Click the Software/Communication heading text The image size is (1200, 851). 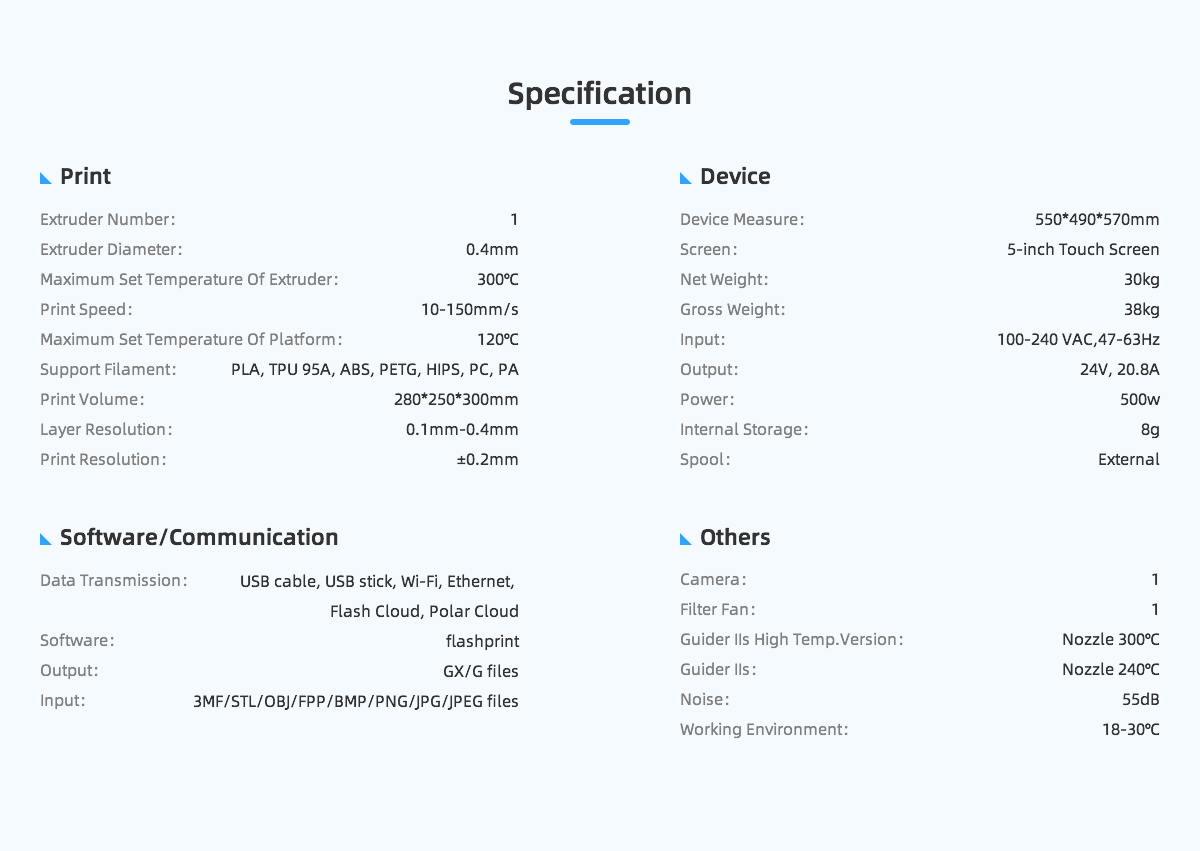[199, 538]
